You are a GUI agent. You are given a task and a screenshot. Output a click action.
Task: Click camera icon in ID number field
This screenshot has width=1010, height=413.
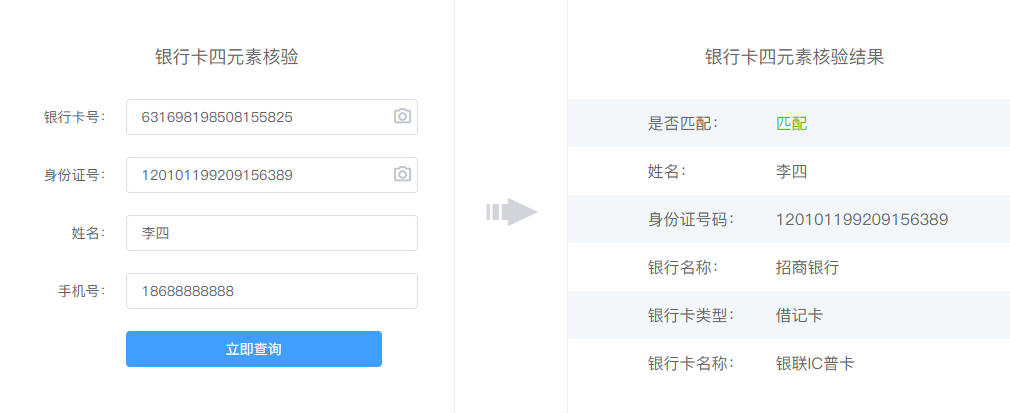point(402,174)
